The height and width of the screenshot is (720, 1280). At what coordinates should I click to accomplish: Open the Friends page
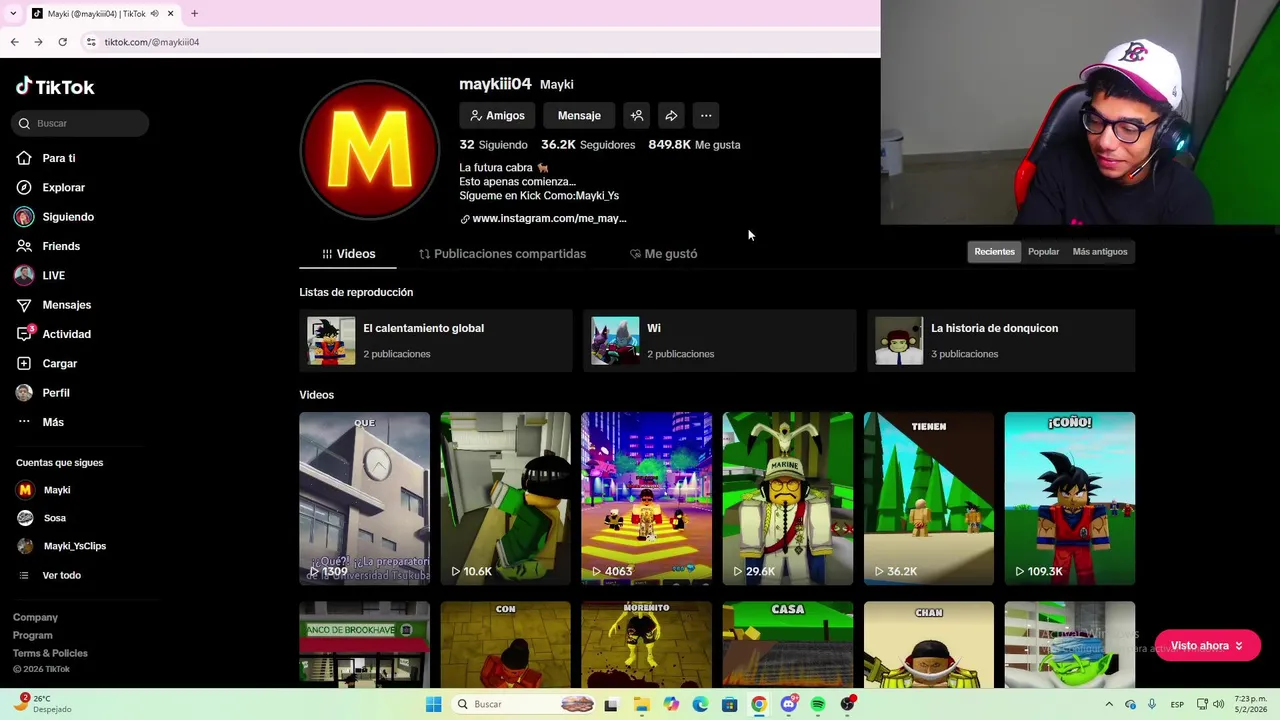coord(60,246)
